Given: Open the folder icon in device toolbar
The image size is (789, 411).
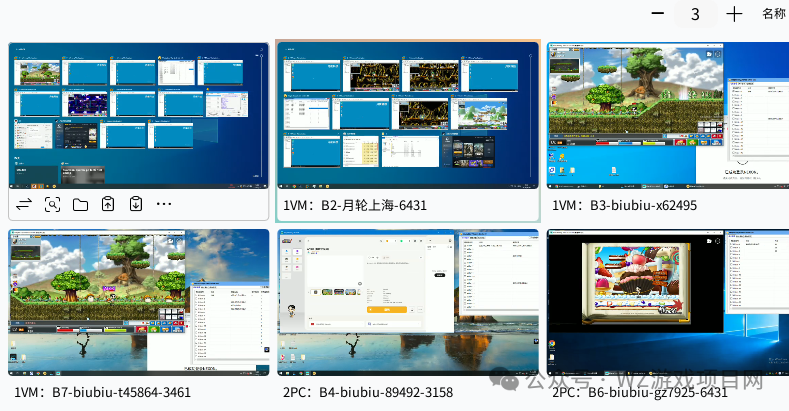Looking at the screenshot, I should click(x=80, y=204).
